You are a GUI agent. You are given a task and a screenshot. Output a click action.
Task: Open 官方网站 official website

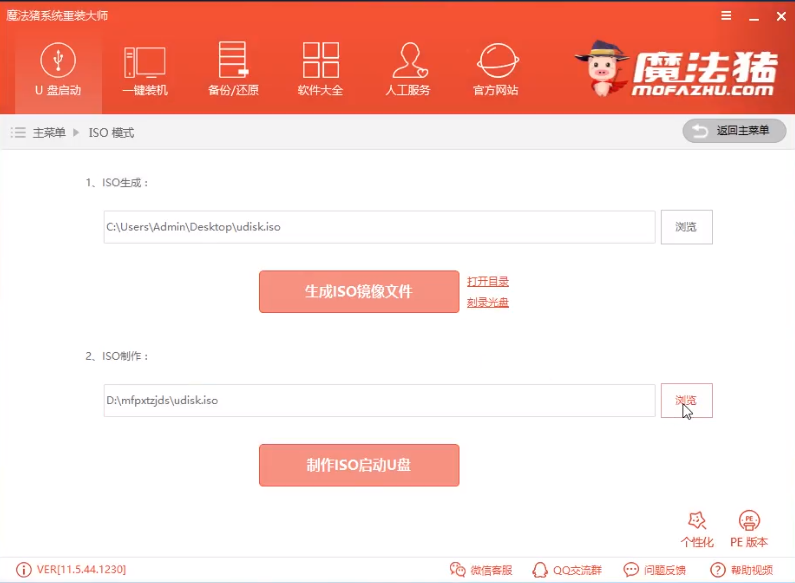496,70
